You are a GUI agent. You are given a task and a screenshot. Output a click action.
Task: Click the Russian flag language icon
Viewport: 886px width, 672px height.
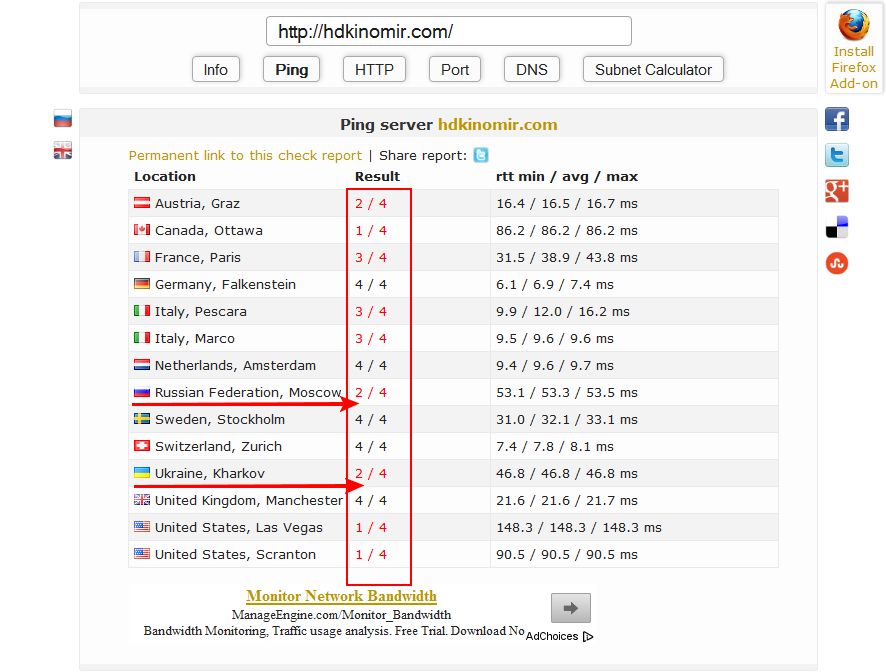click(x=63, y=119)
